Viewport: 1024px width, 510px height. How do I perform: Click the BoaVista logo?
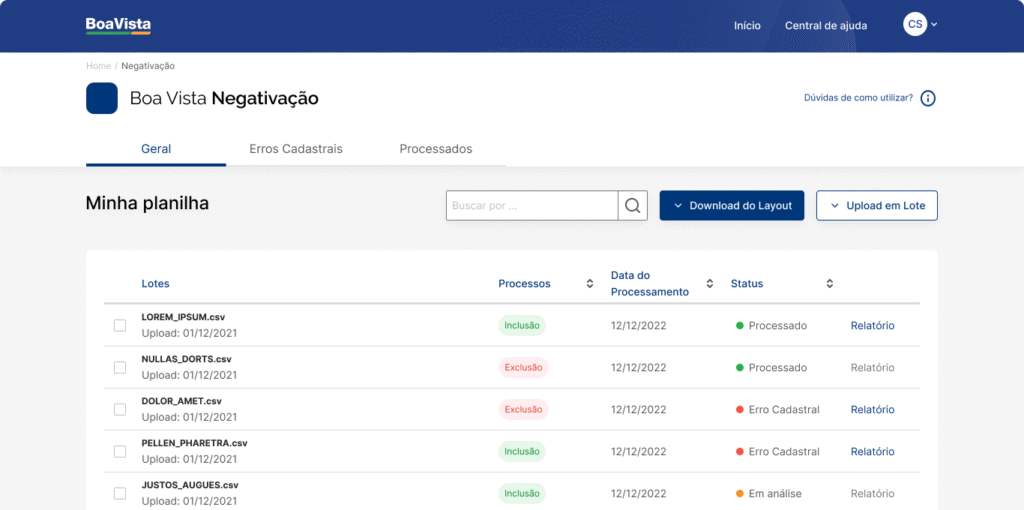click(118, 26)
